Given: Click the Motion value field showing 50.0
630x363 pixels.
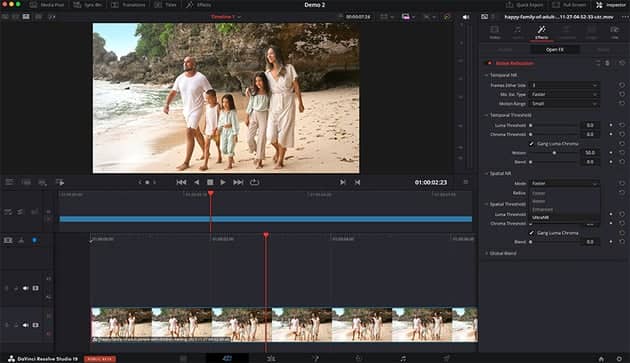Looking at the screenshot, I should (x=589, y=153).
